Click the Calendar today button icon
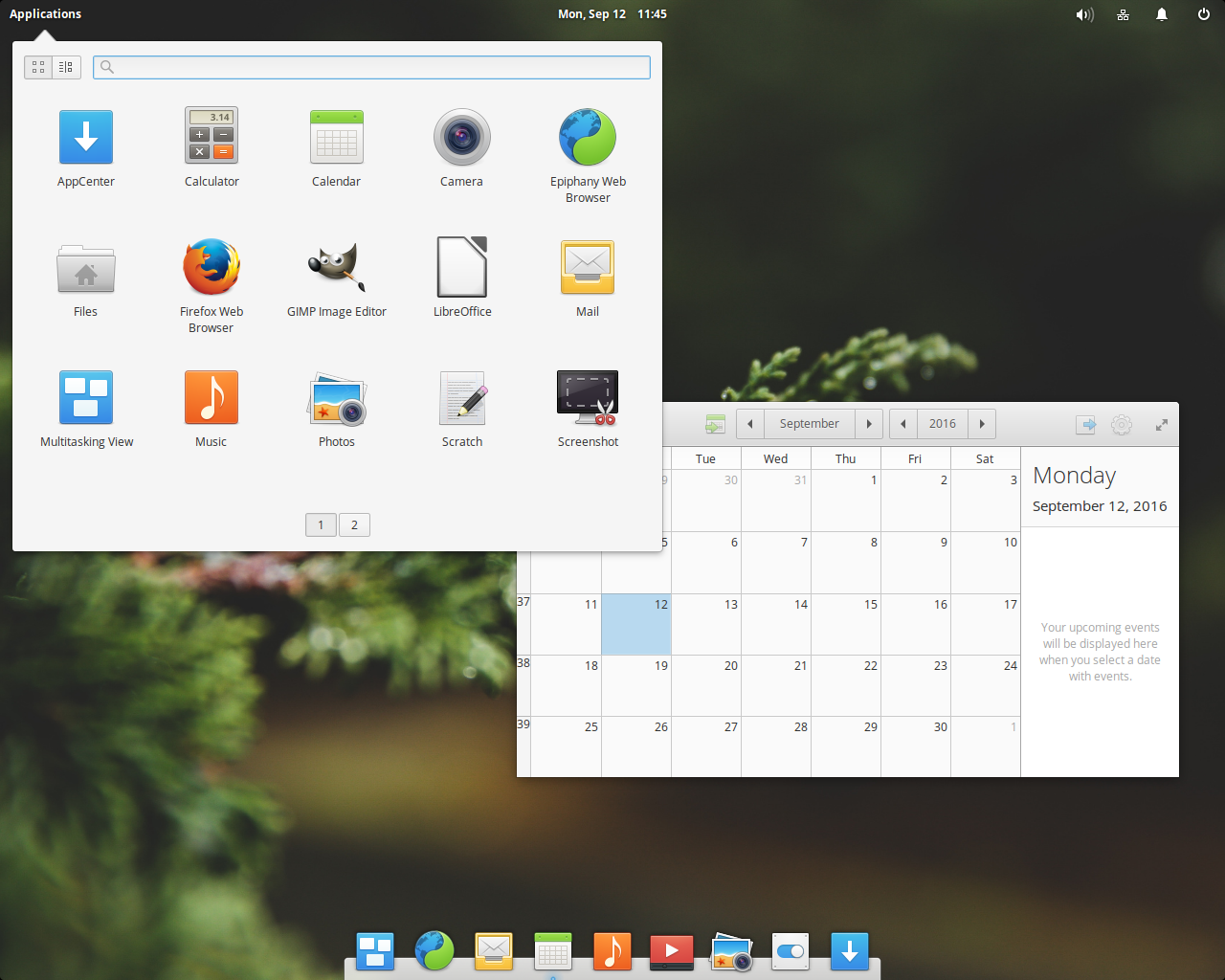This screenshot has width=1225, height=980. click(x=715, y=424)
